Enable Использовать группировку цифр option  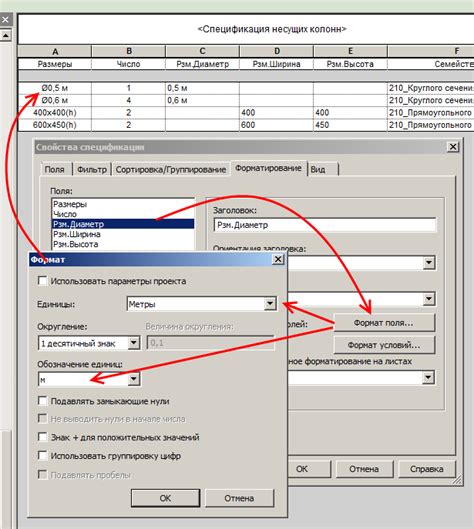[x=43, y=455]
